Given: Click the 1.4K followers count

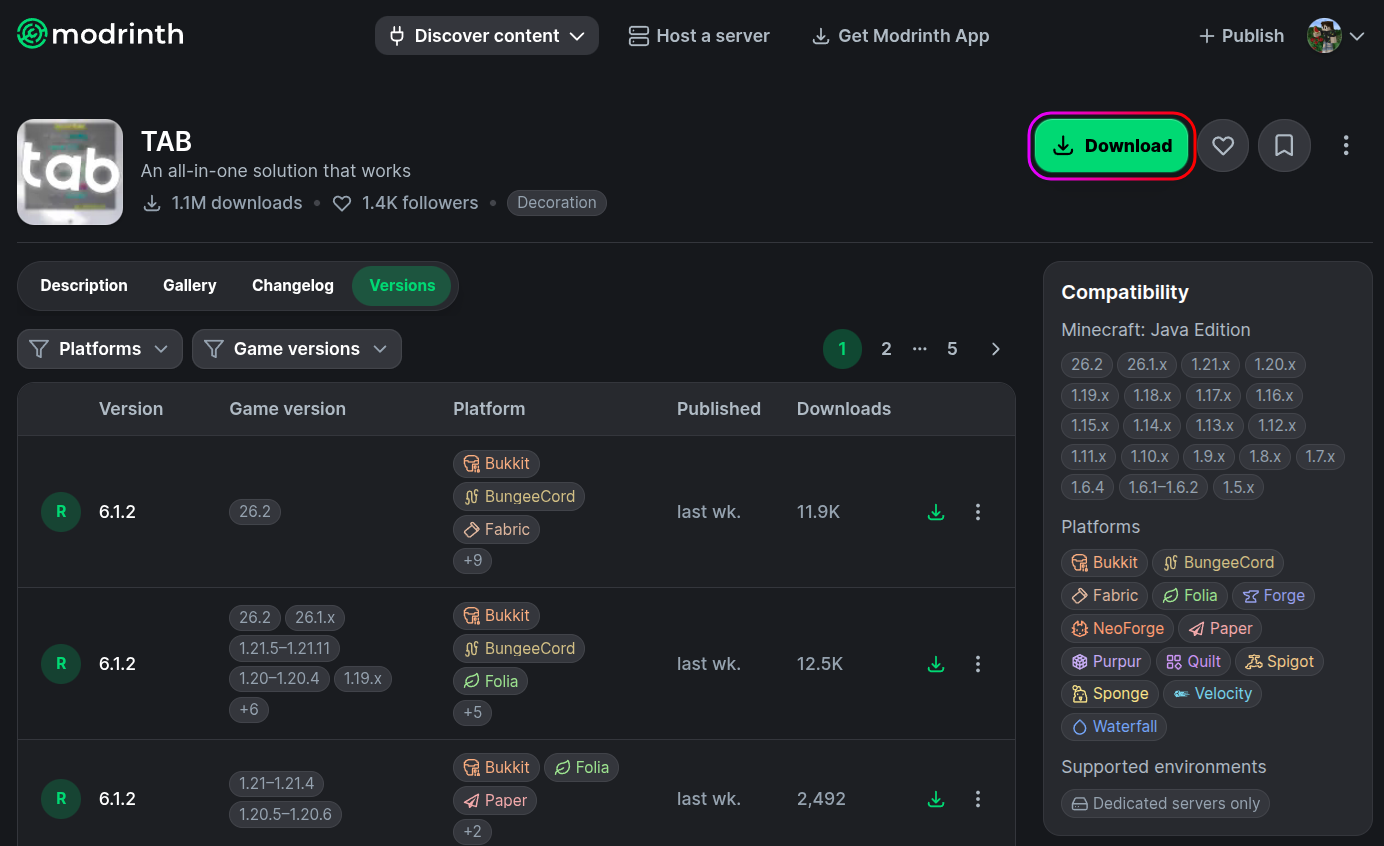Looking at the screenshot, I should pos(406,203).
